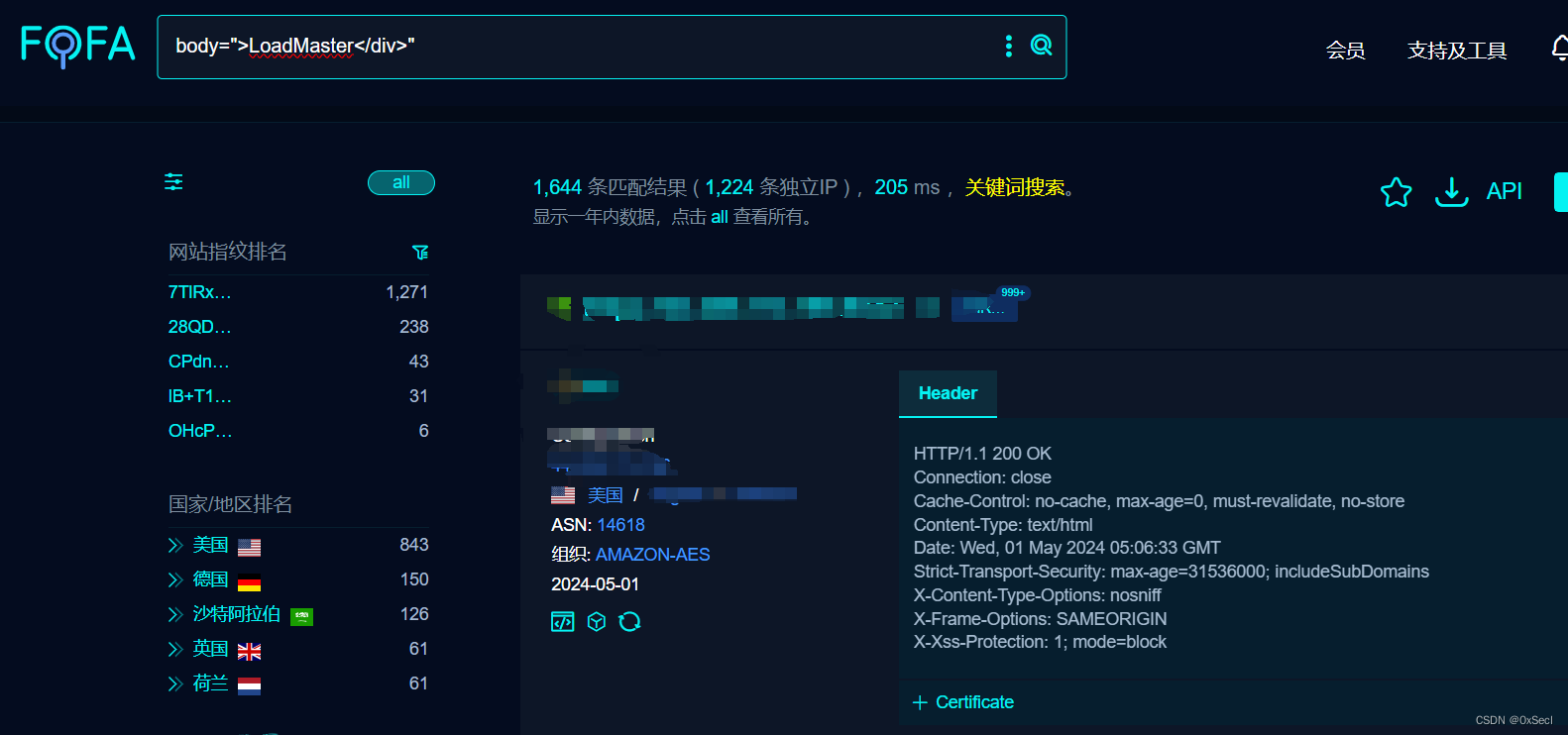The image size is (1568, 735).
Task: Open the 支持及工具 menu
Action: point(1457,51)
